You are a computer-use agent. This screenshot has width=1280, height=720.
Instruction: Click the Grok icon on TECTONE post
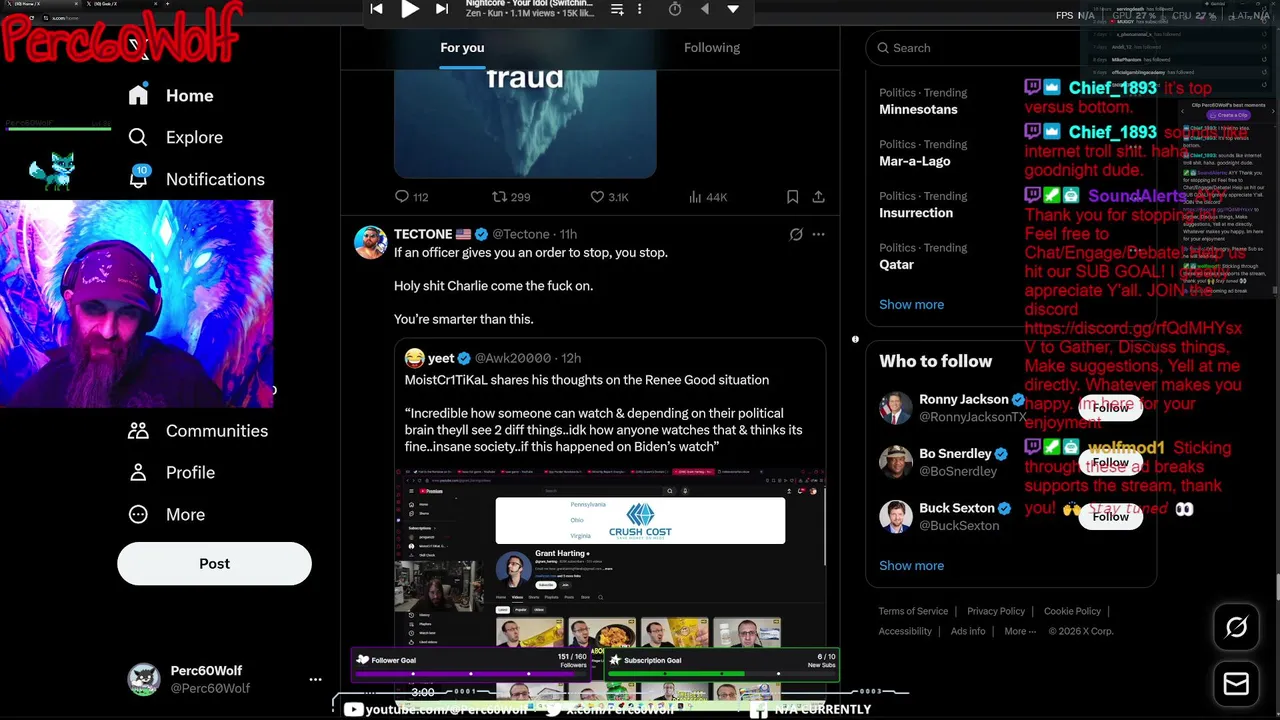tap(796, 234)
